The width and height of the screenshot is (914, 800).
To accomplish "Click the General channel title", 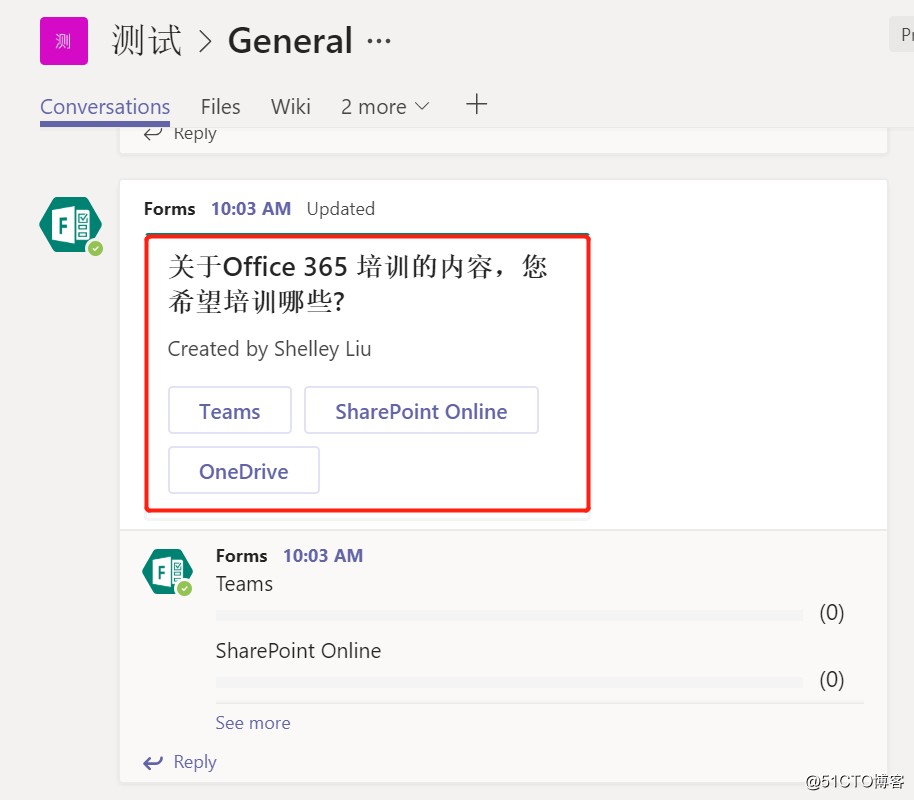I will click(290, 41).
